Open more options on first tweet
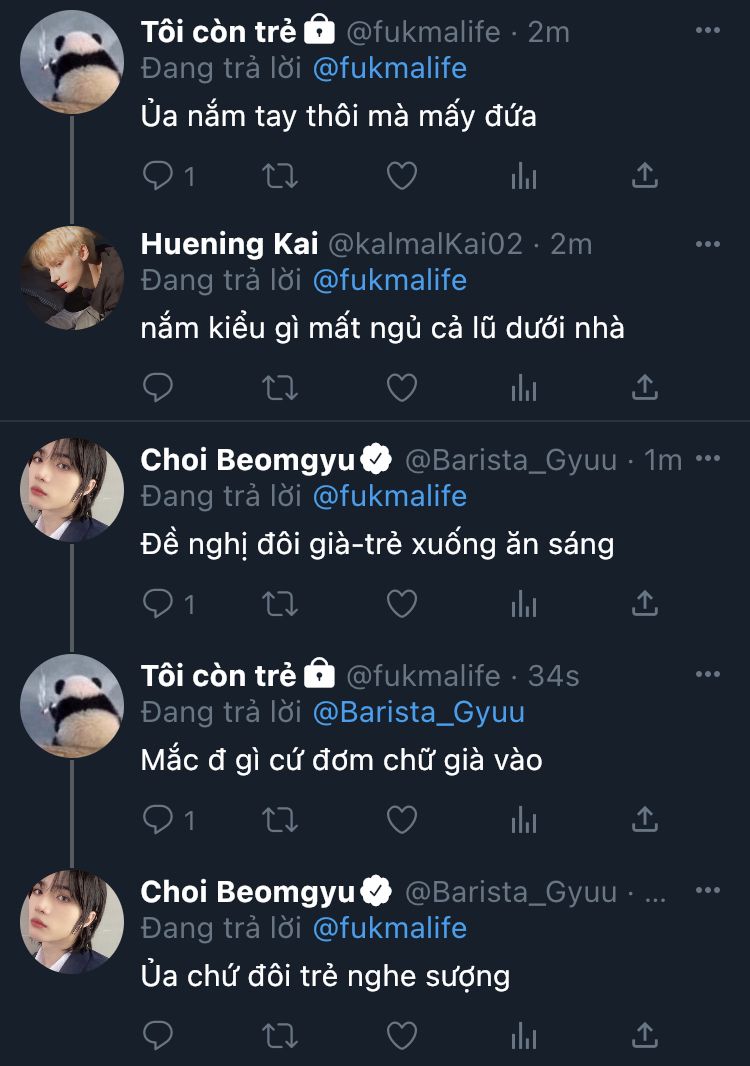The height and width of the screenshot is (1066, 750). (707, 32)
